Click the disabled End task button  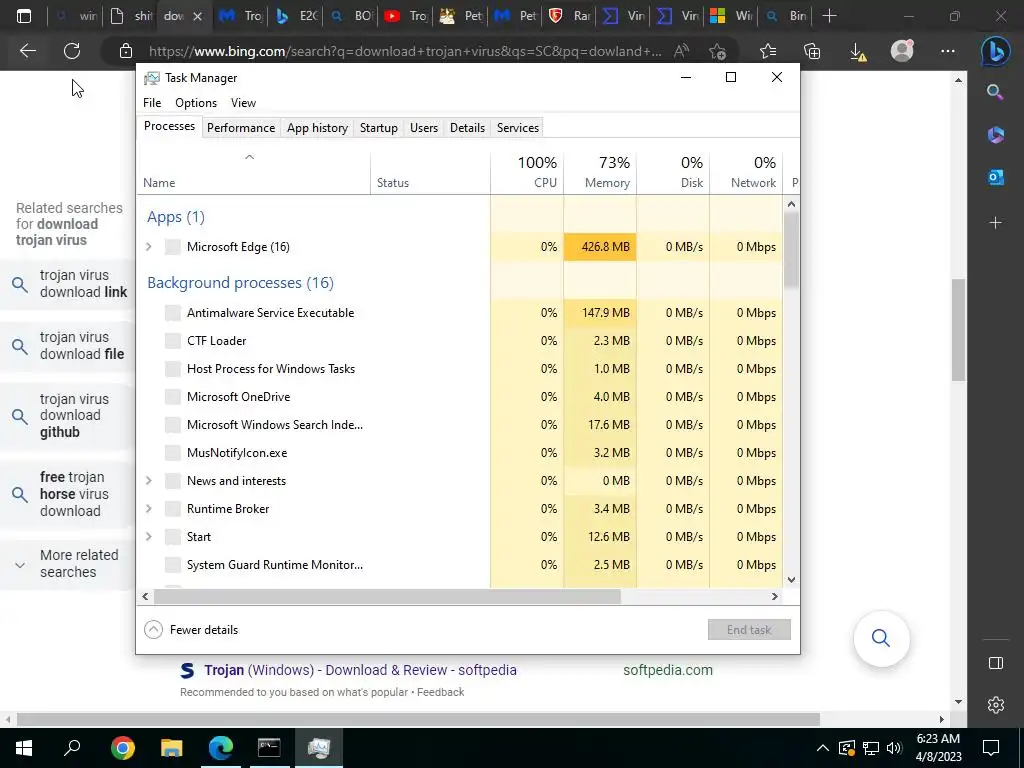tap(749, 630)
